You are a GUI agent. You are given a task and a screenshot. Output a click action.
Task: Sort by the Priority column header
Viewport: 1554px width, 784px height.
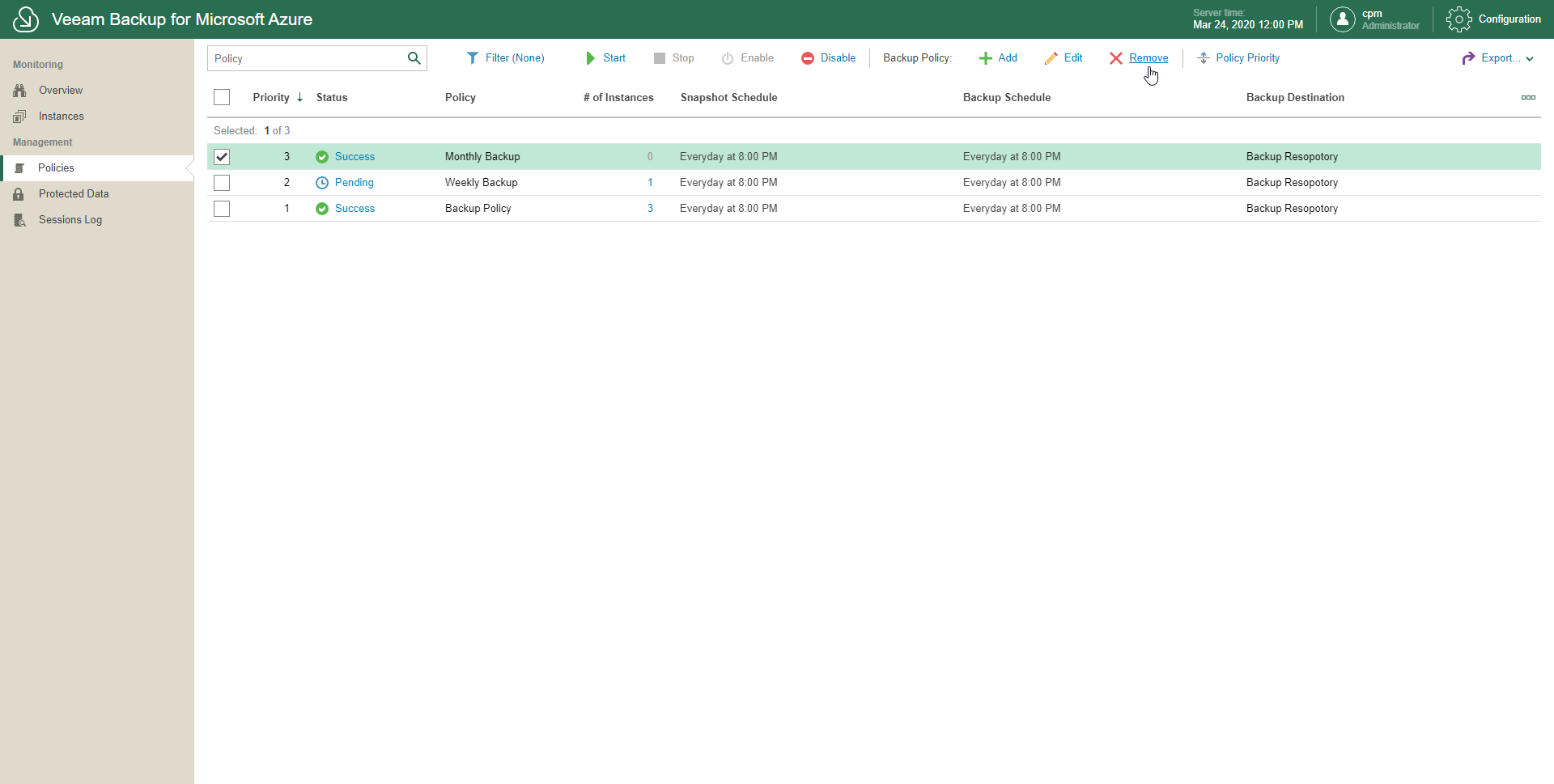[x=271, y=97]
